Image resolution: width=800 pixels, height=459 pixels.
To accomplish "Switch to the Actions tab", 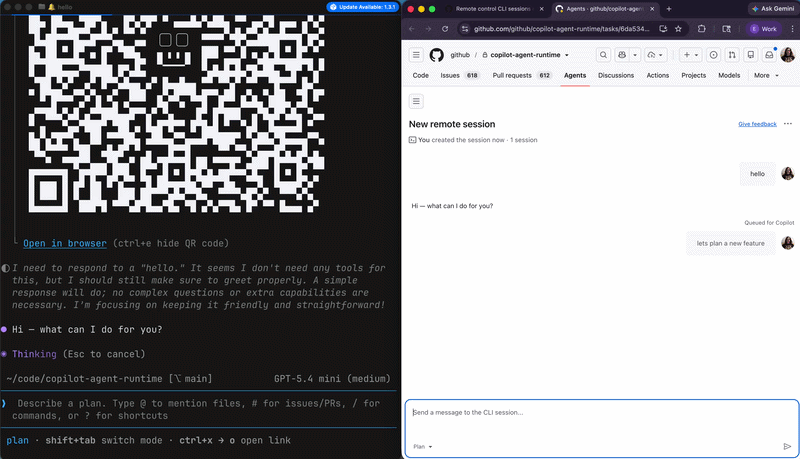I will point(658,75).
